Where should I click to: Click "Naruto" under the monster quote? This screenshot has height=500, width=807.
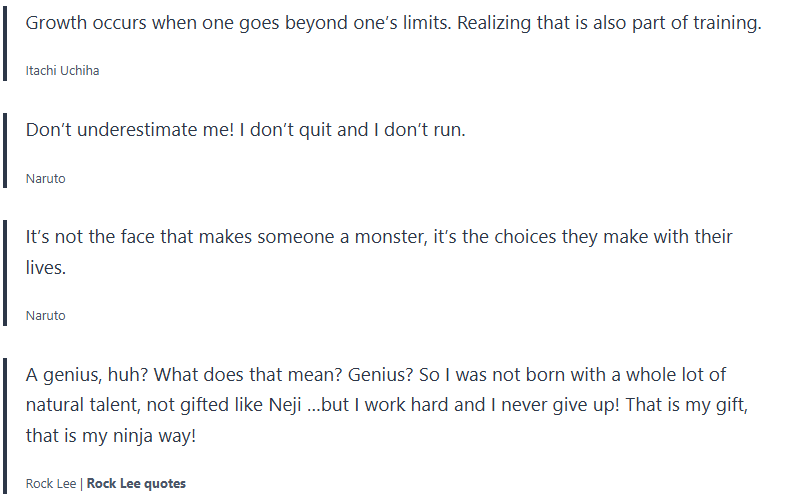pos(45,316)
